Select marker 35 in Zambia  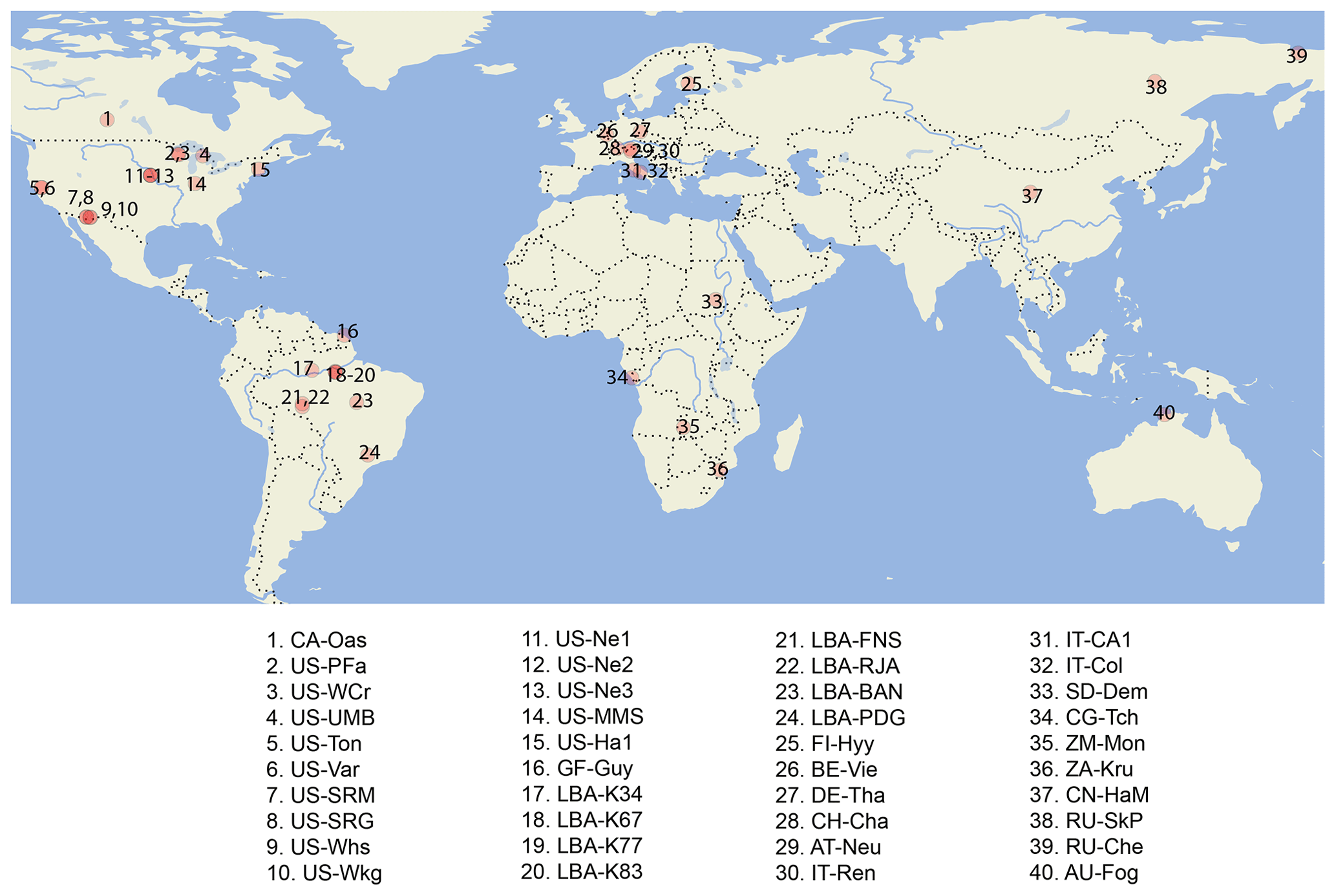click(x=684, y=427)
